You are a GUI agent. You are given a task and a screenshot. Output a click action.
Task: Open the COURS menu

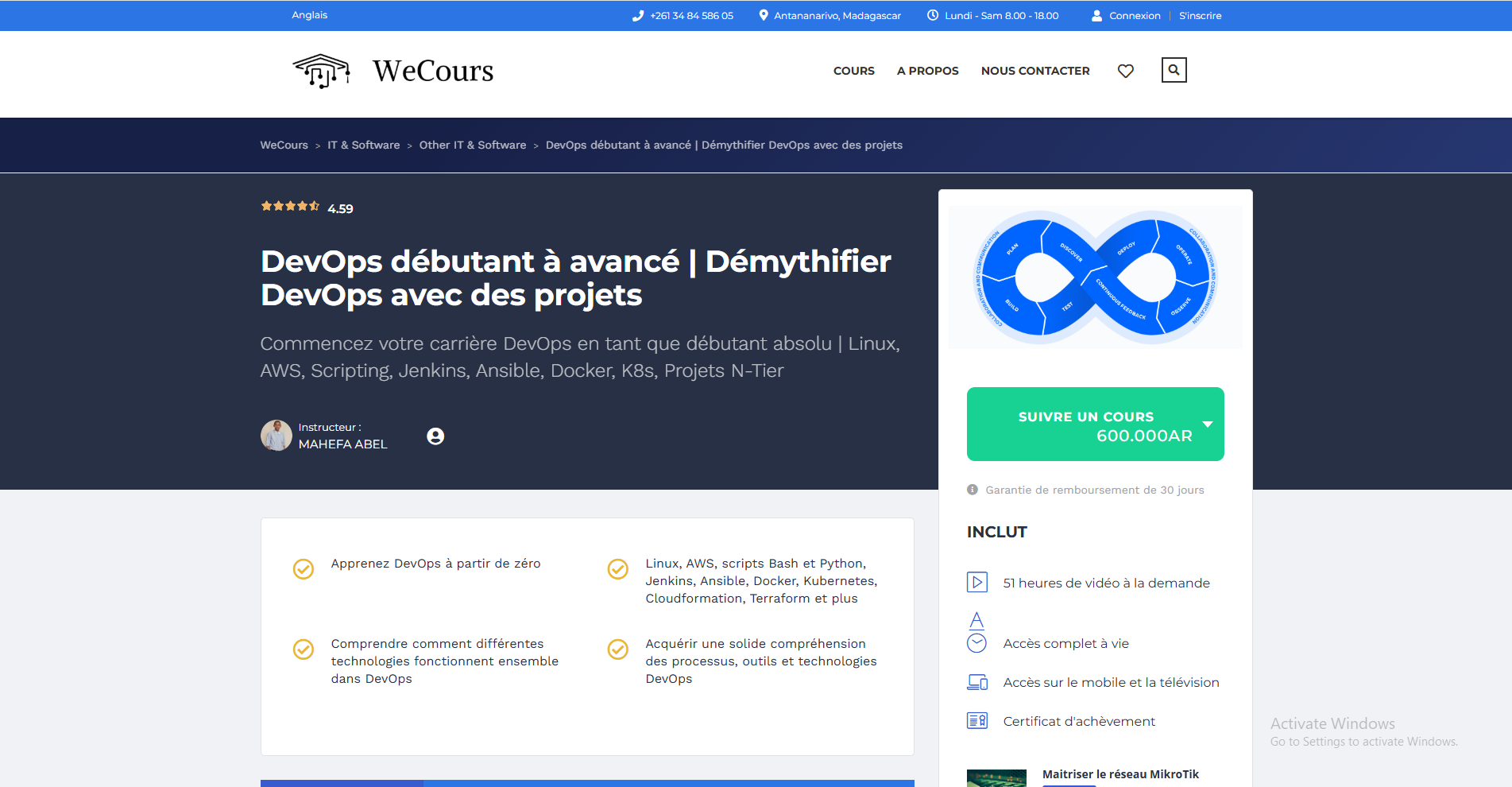point(854,71)
